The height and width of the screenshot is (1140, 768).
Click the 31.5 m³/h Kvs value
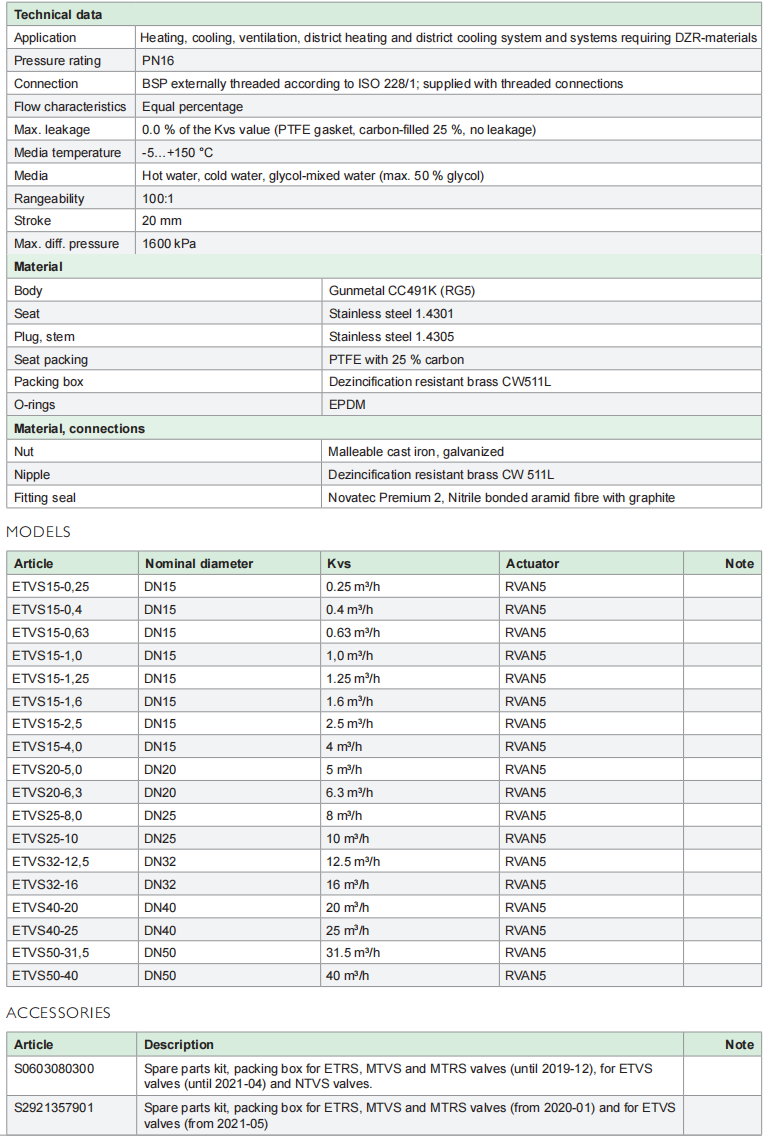pyautogui.click(x=353, y=952)
